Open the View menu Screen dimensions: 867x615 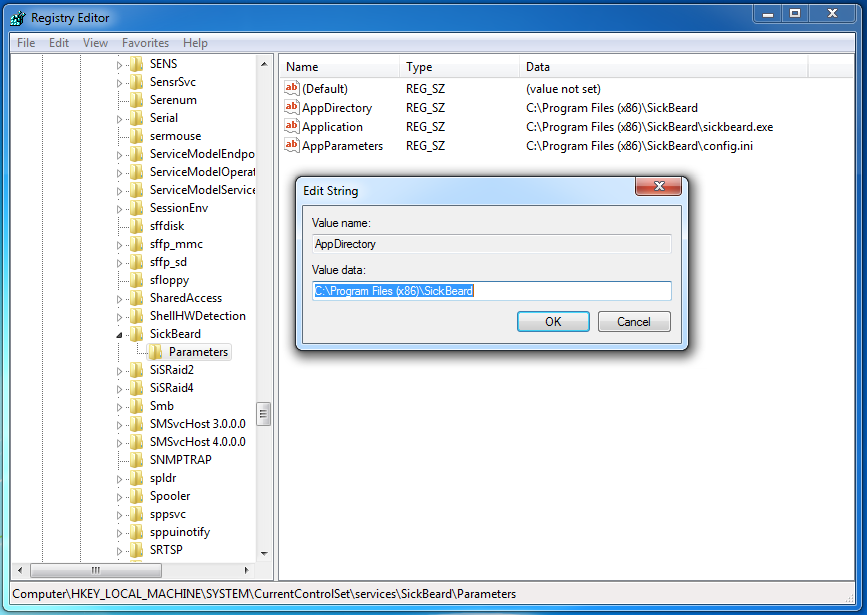pyautogui.click(x=95, y=43)
